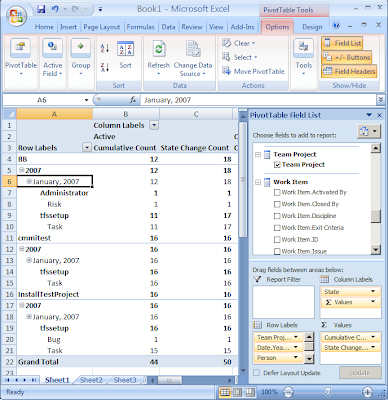Click the Group ribbon button
The image size is (388, 400).
81,57
